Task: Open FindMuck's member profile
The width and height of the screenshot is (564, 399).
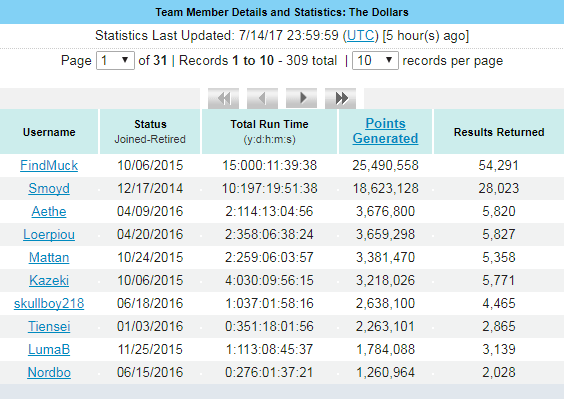Action: point(49,166)
